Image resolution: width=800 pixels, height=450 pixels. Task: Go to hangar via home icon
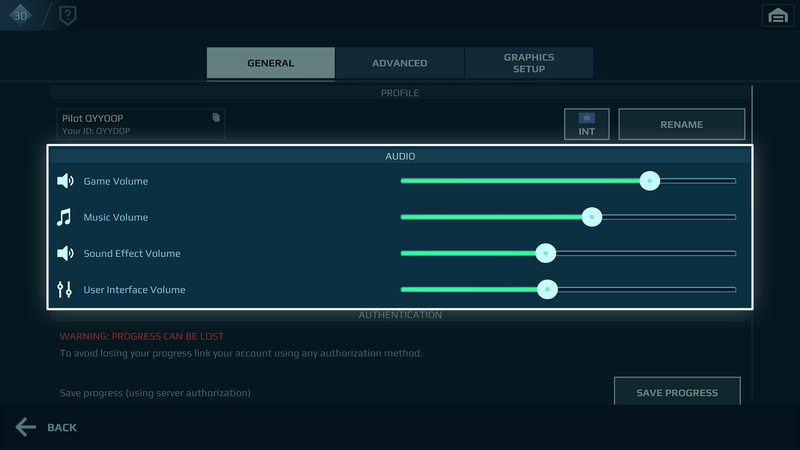[778, 15]
